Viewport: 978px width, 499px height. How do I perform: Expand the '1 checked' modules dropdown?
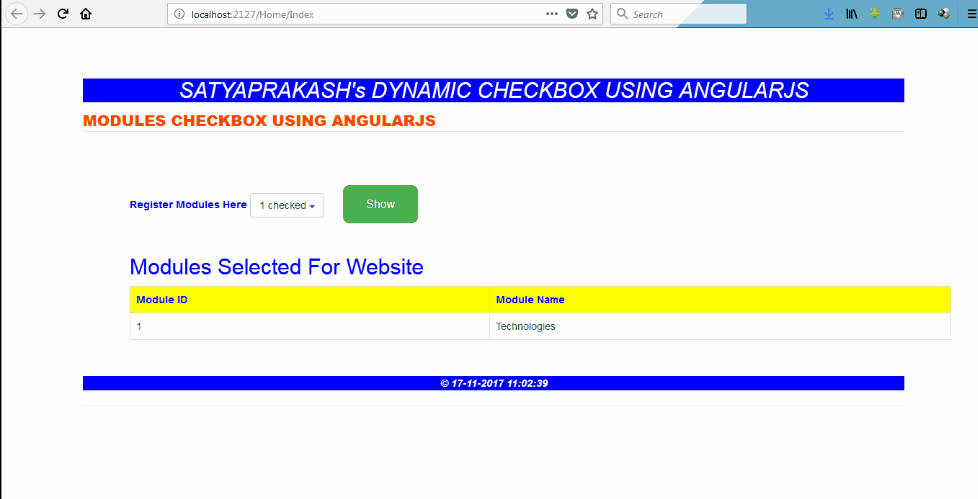(287, 205)
